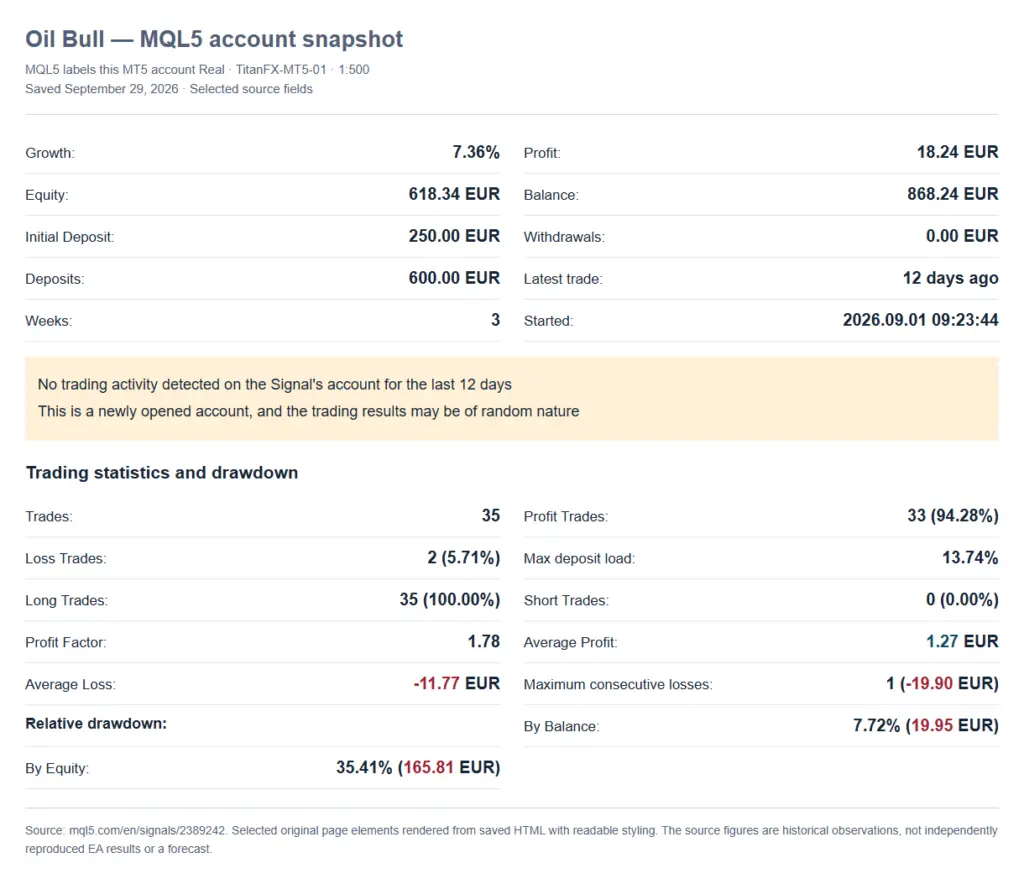This screenshot has width=1024, height=884.
Task: Click the 'Relative drawdown:' label
Action: pos(96,723)
